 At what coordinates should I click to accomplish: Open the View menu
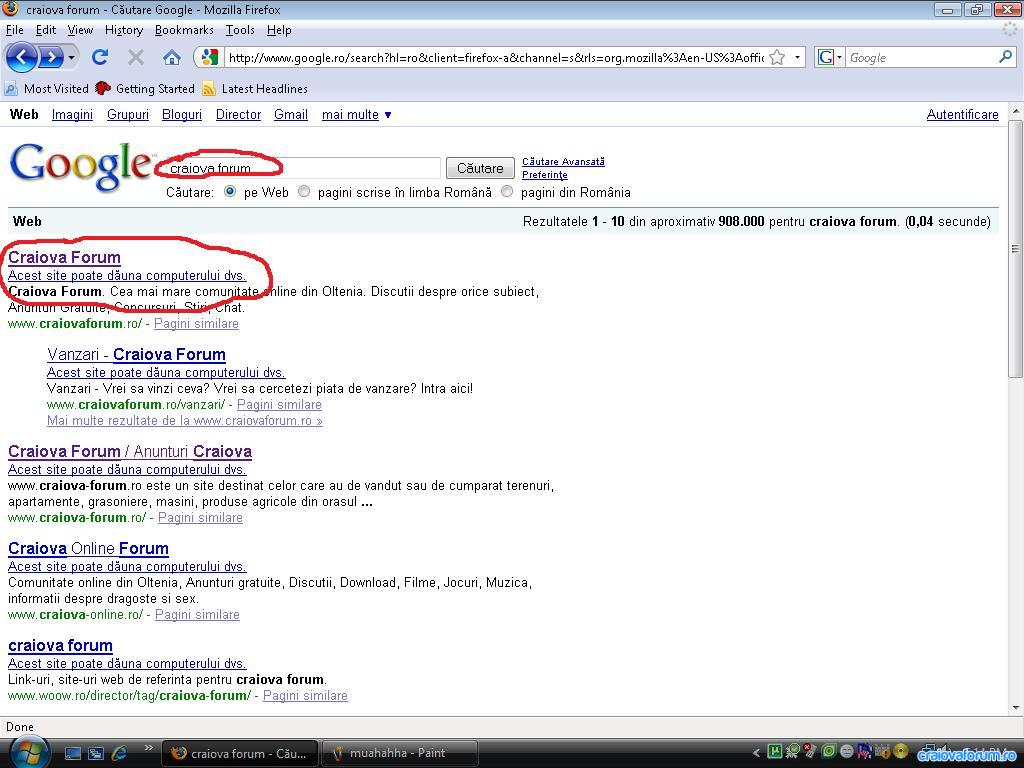click(x=80, y=30)
